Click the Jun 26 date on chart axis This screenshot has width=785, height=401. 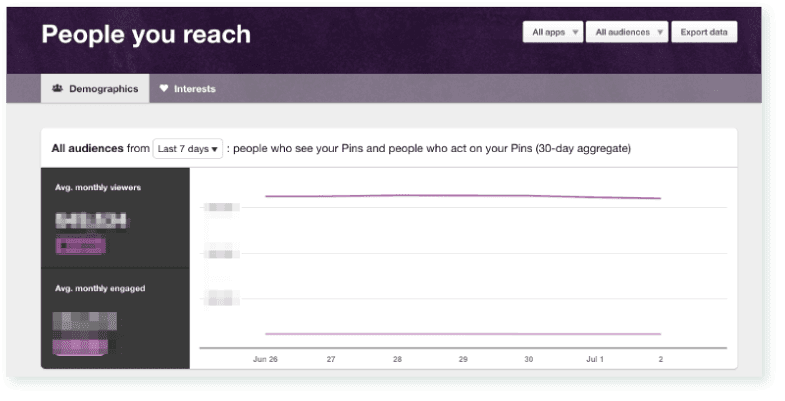(x=265, y=358)
